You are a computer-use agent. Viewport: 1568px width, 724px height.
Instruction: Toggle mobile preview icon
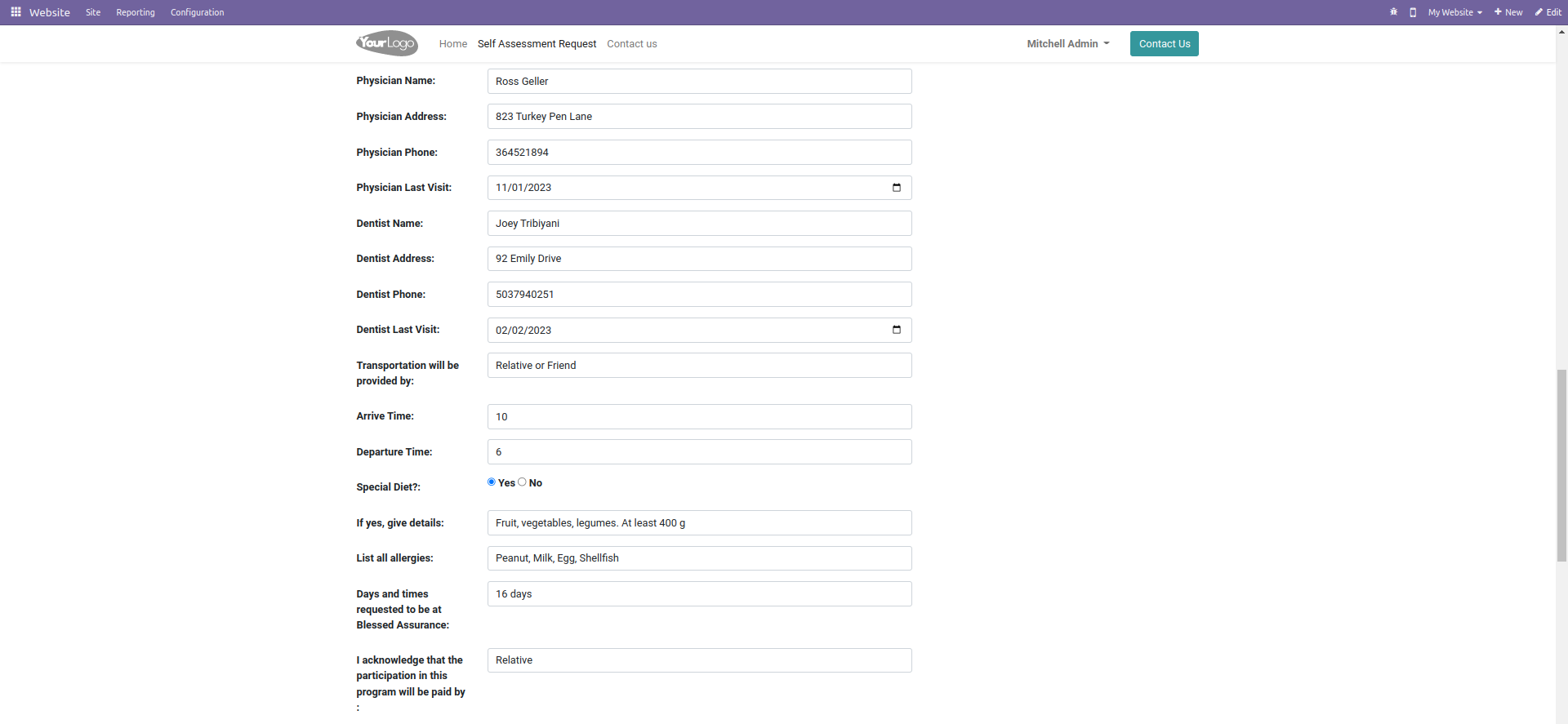(x=1413, y=12)
